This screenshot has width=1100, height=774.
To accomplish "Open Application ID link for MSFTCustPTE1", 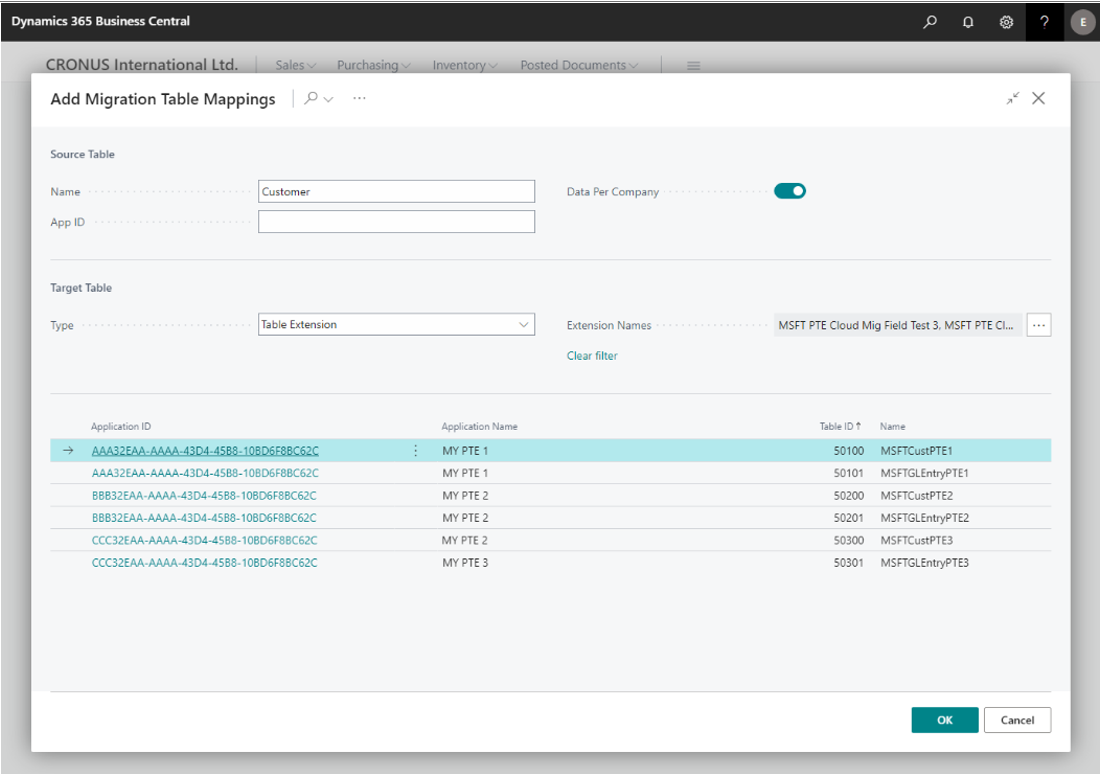I will tap(205, 451).
